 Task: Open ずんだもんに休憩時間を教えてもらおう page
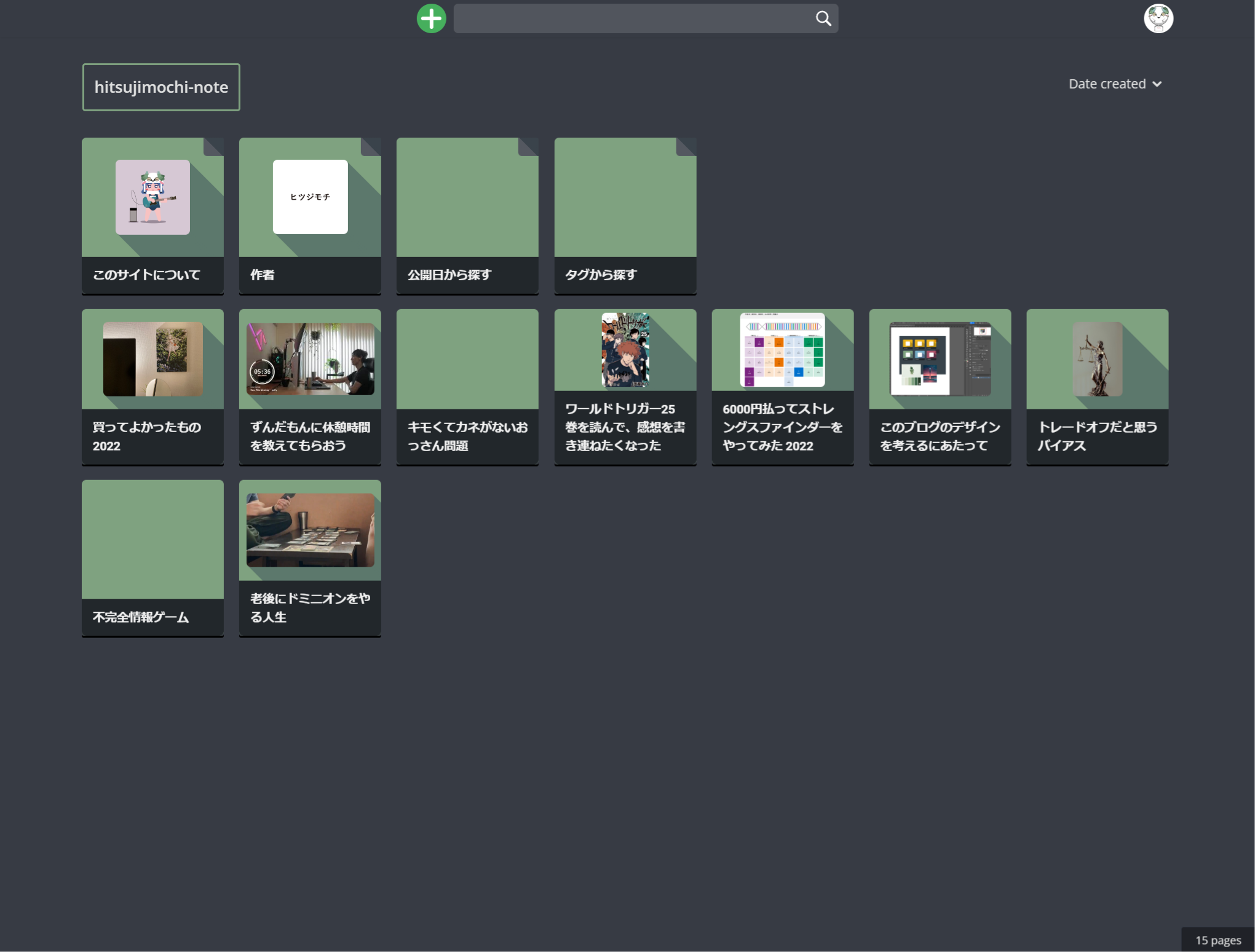310,387
